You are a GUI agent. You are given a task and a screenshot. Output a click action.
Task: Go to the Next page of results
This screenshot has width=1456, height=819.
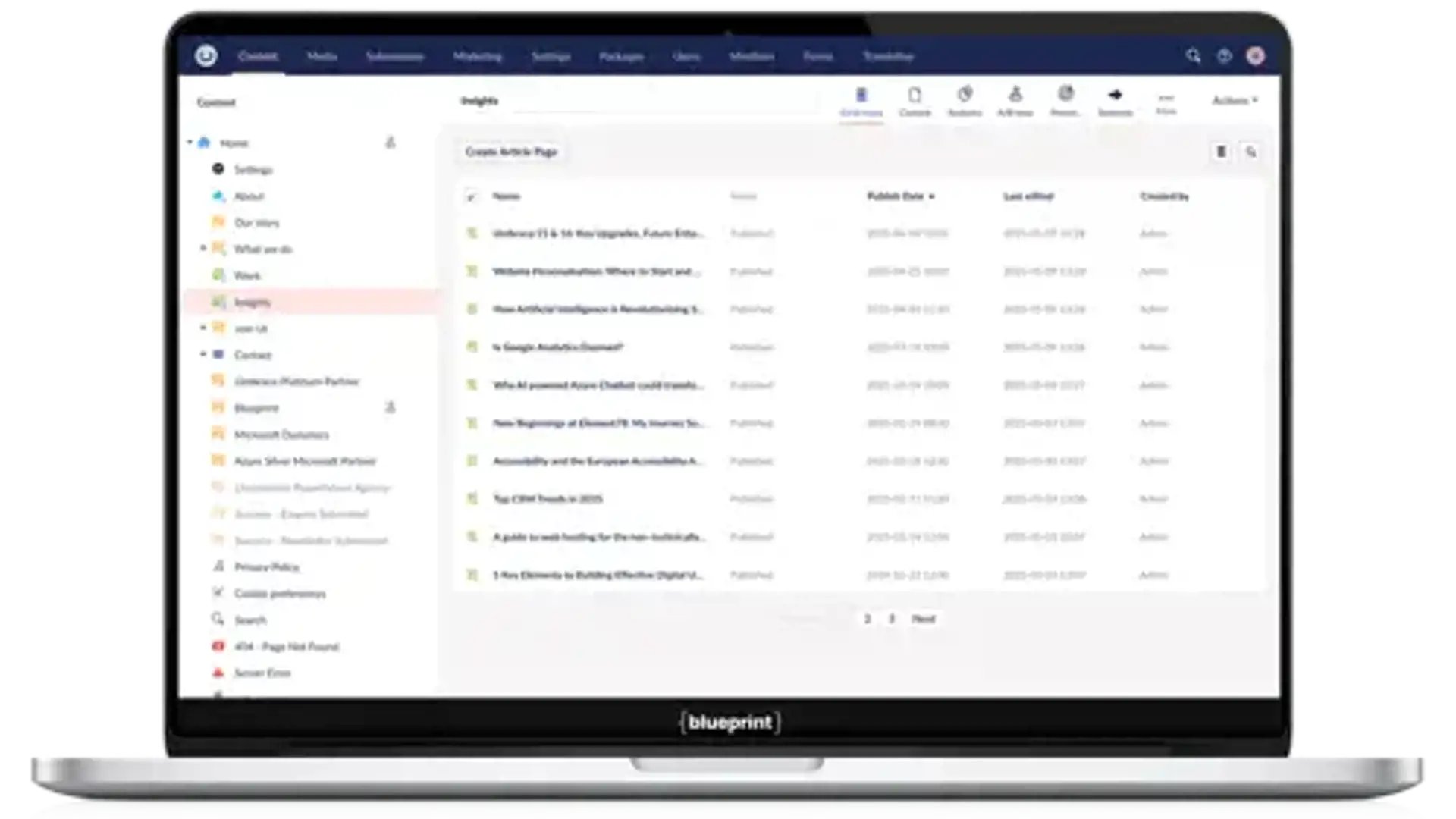pyautogui.click(x=923, y=619)
